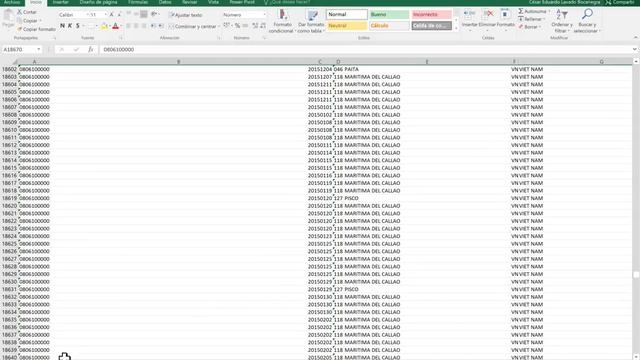The height and width of the screenshot is (360, 640).
Task: Apply the Incorrecto cell style
Action: click(431, 15)
